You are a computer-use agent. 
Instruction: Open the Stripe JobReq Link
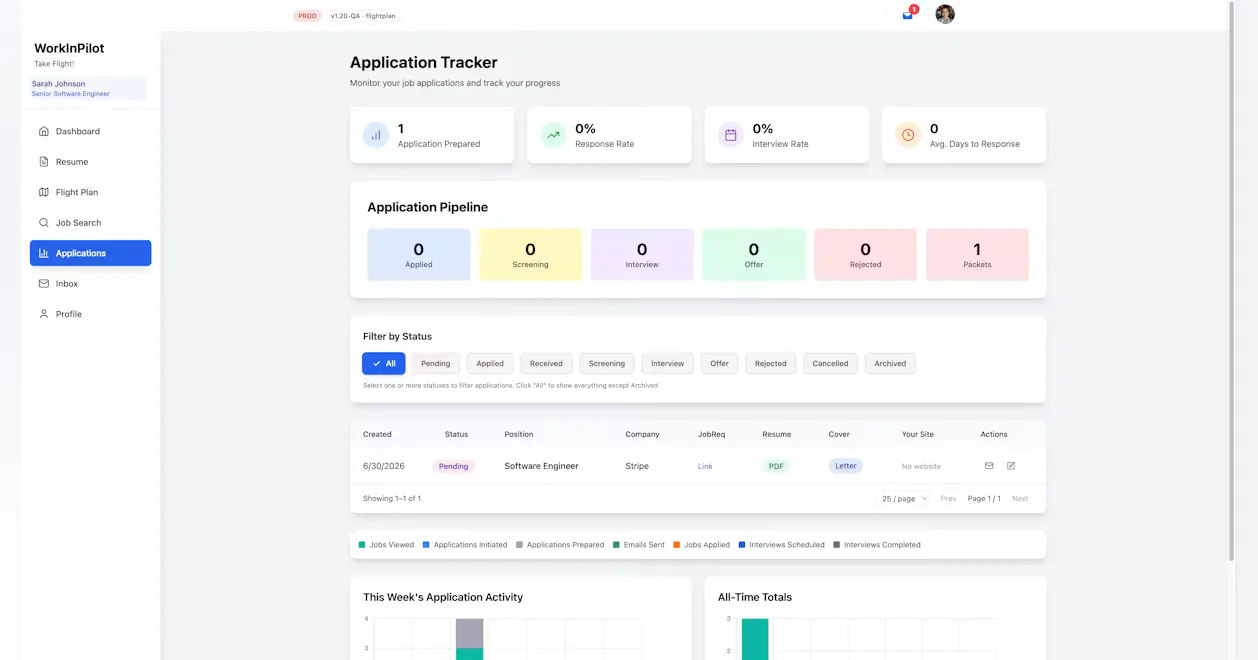(x=705, y=466)
